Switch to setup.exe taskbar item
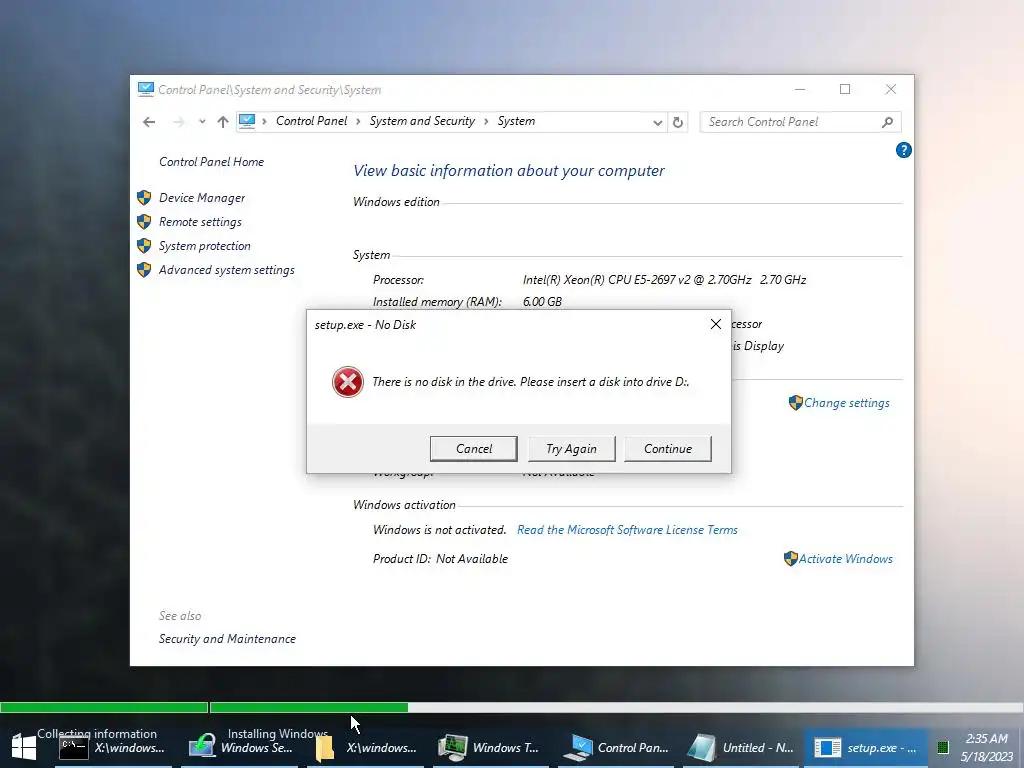The image size is (1024, 768). pyautogui.click(x=866, y=748)
